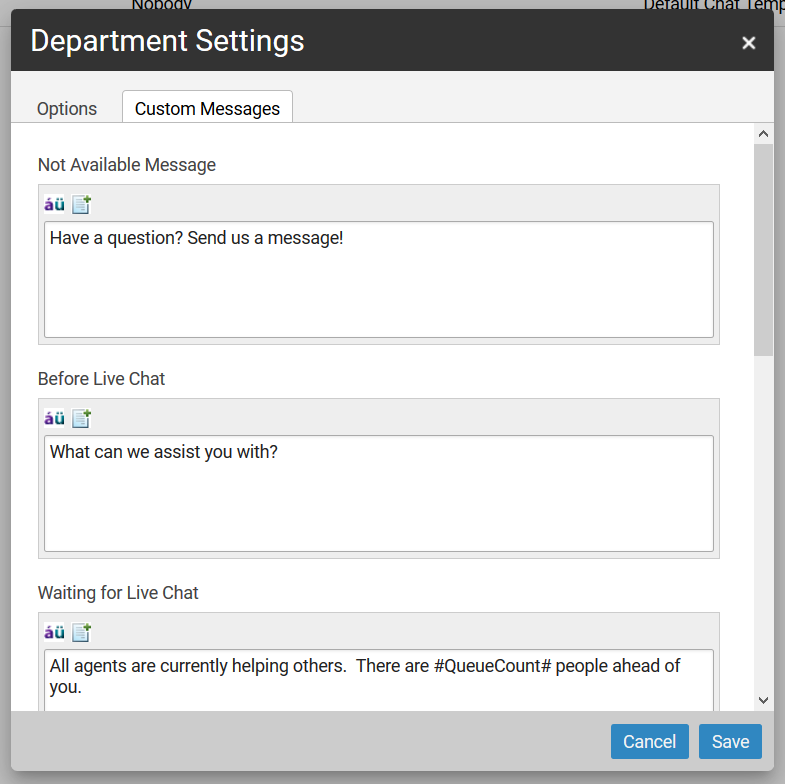Click special characters icon under Not Available Message

point(54,205)
